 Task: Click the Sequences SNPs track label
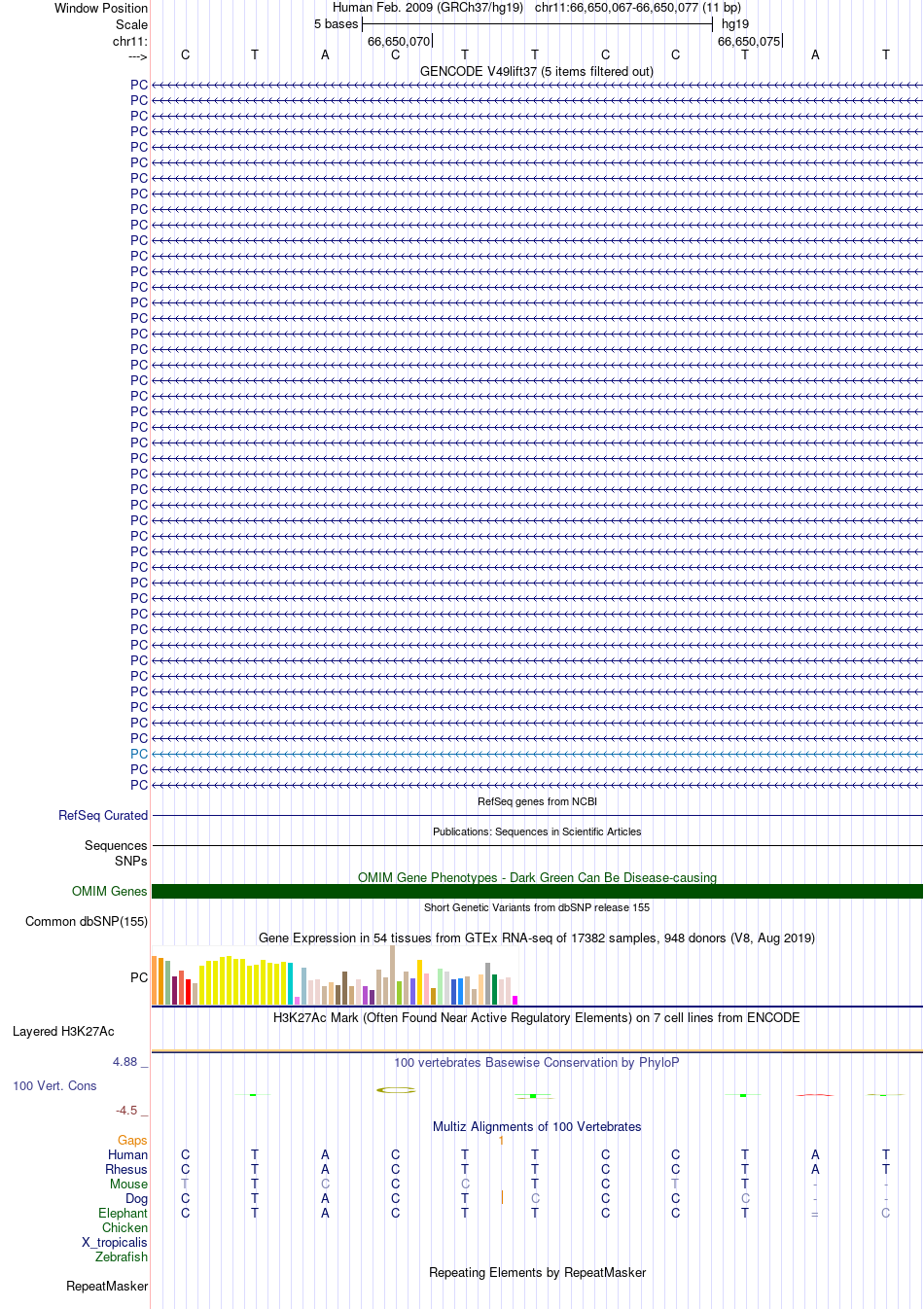[x=116, y=853]
